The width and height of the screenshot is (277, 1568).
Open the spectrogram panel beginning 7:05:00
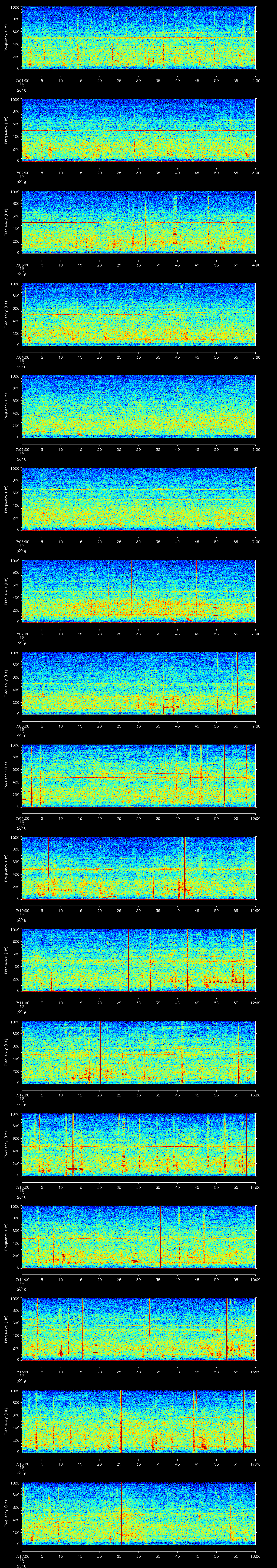tap(139, 407)
